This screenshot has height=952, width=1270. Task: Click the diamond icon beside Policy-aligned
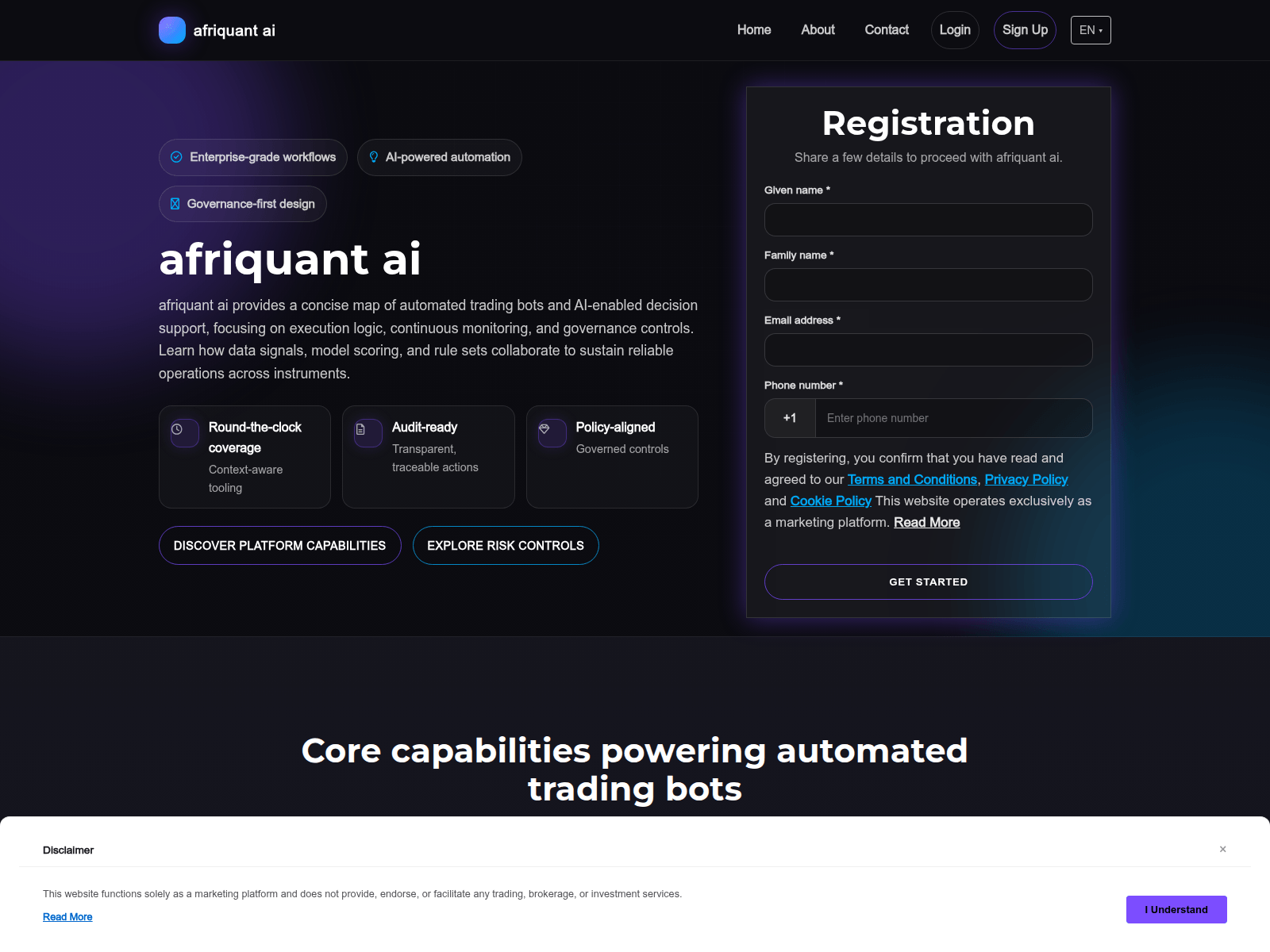(x=545, y=428)
